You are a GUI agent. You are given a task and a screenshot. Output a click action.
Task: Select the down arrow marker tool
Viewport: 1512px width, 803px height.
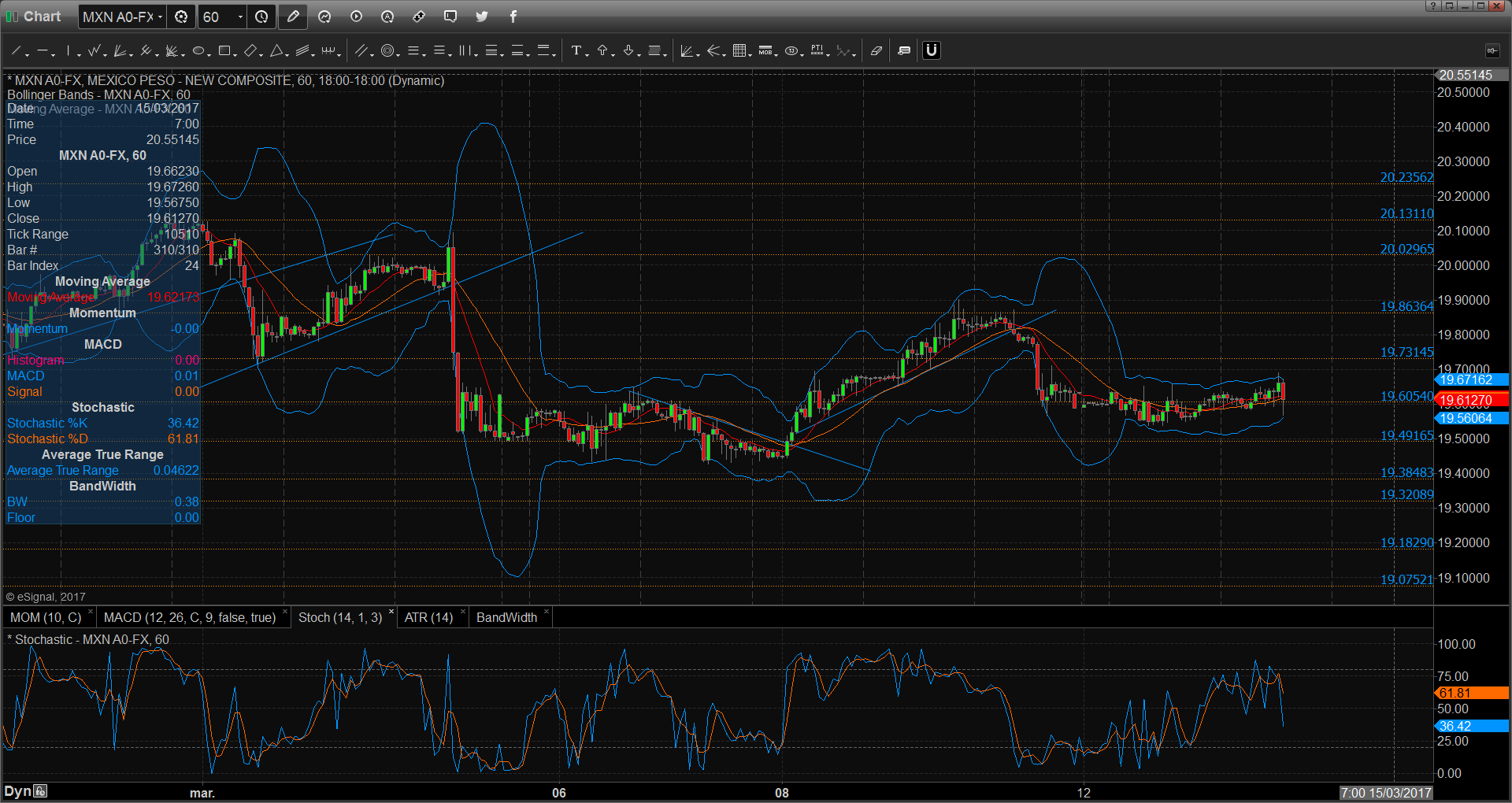(x=628, y=51)
